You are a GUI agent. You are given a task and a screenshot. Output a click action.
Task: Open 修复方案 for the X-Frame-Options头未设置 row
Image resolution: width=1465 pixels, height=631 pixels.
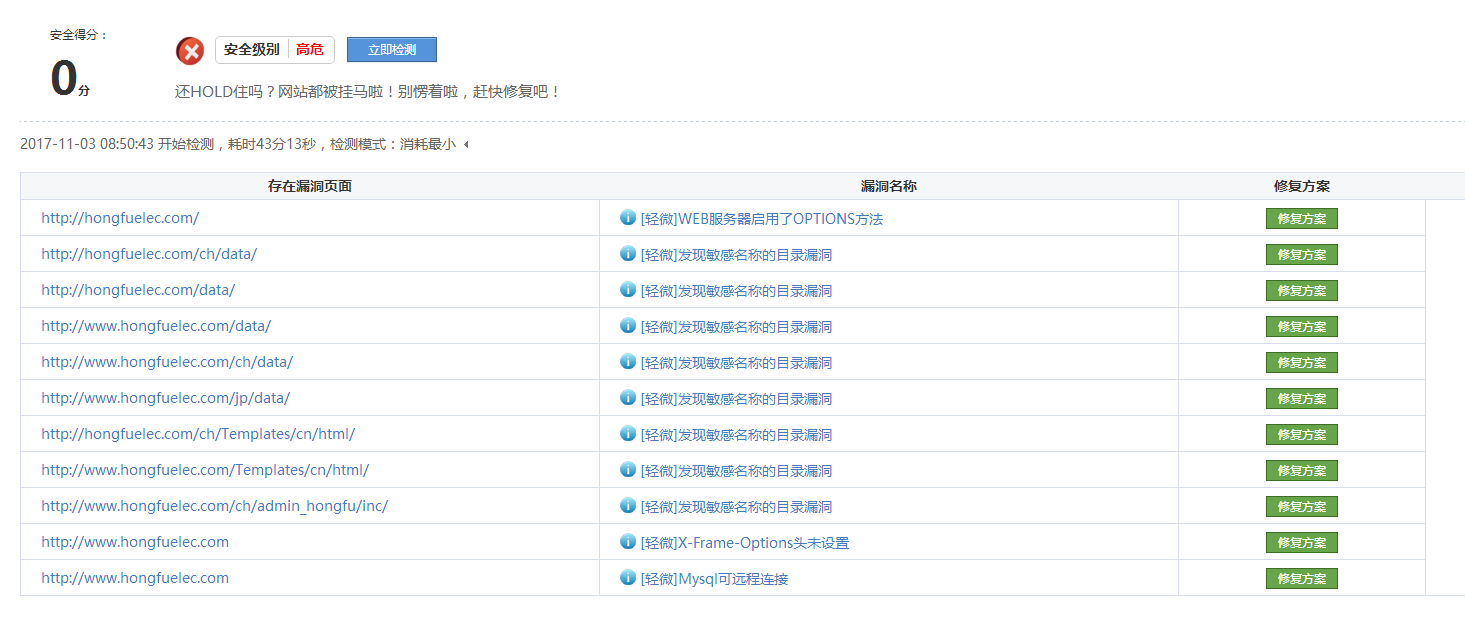(x=1302, y=543)
